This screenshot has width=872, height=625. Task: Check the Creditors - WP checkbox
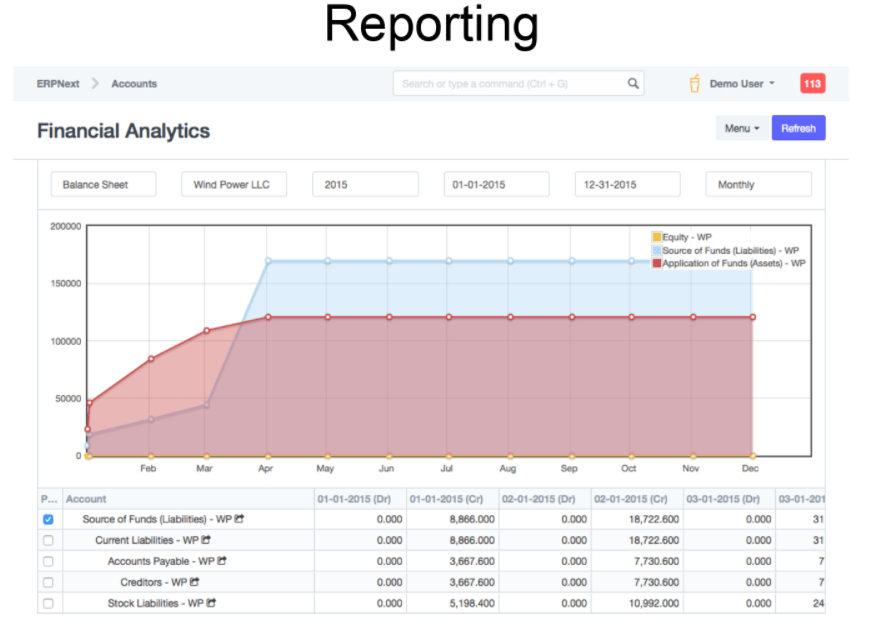(x=48, y=582)
